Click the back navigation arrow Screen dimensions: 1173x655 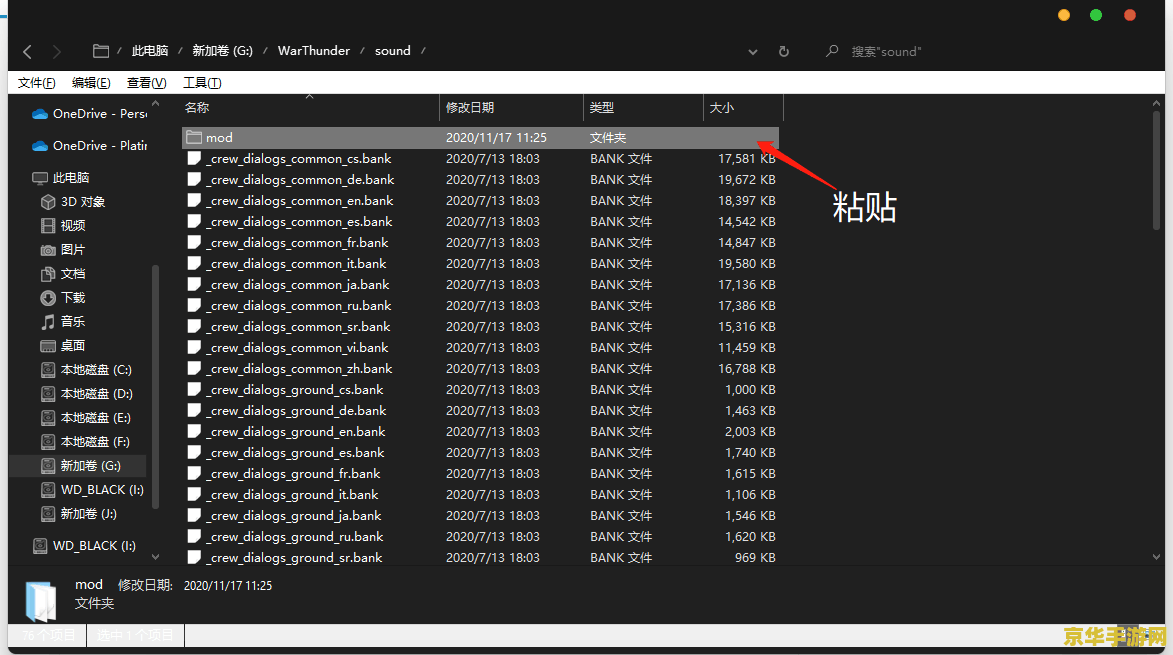click(27, 51)
